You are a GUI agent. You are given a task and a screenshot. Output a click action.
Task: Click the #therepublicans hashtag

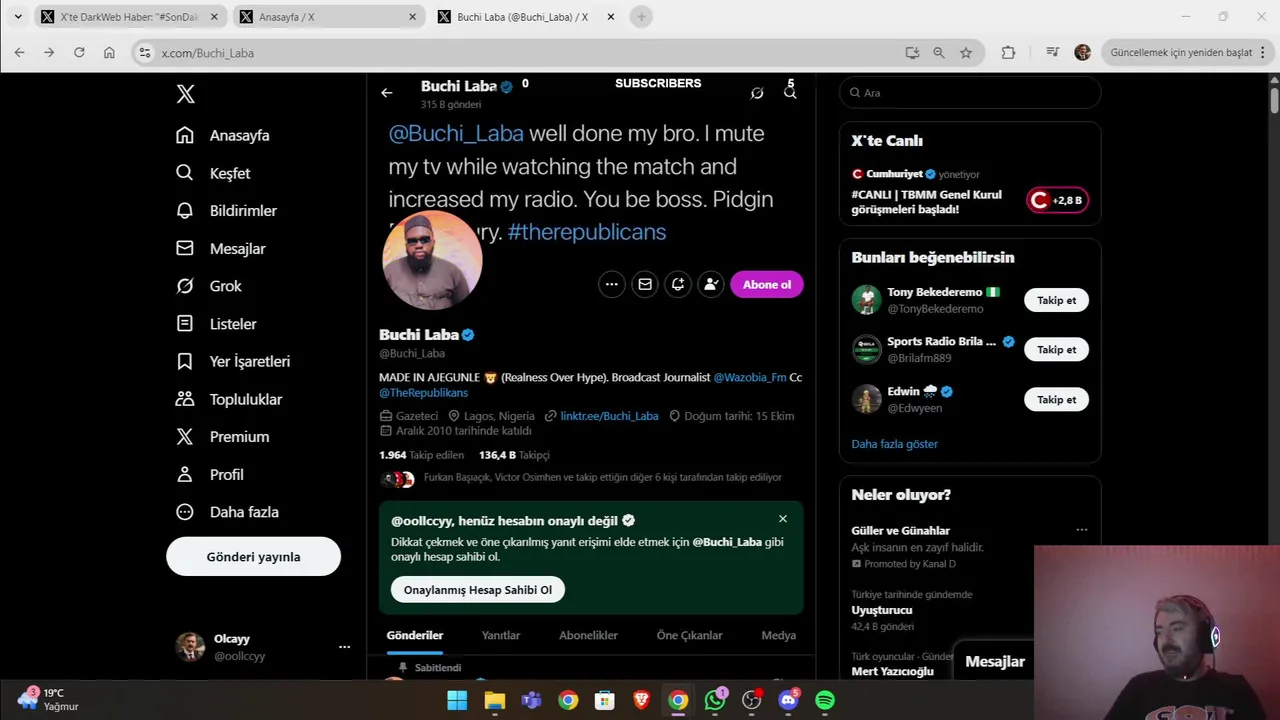tap(586, 232)
